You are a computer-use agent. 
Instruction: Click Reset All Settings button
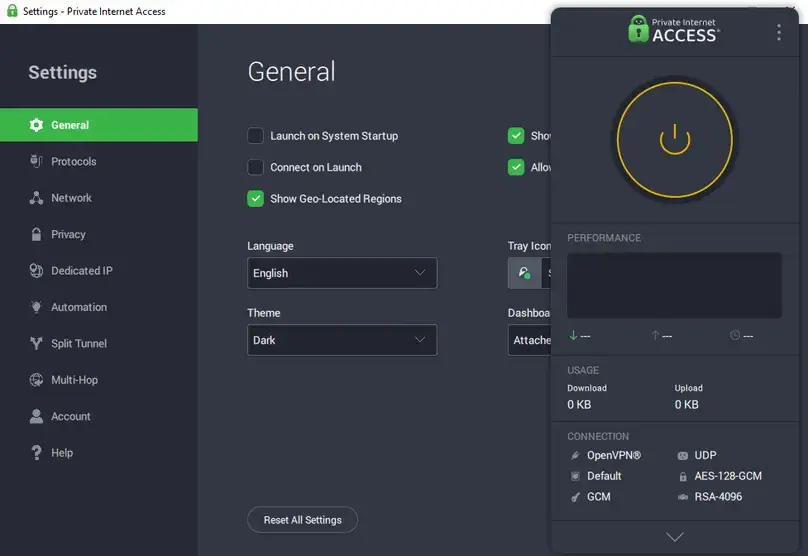(x=302, y=520)
